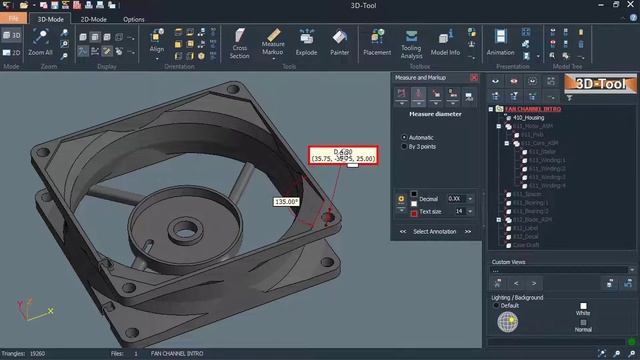Viewport: 640px width, 360px height.
Task: Select the By 3 points option
Action: point(404,147)
